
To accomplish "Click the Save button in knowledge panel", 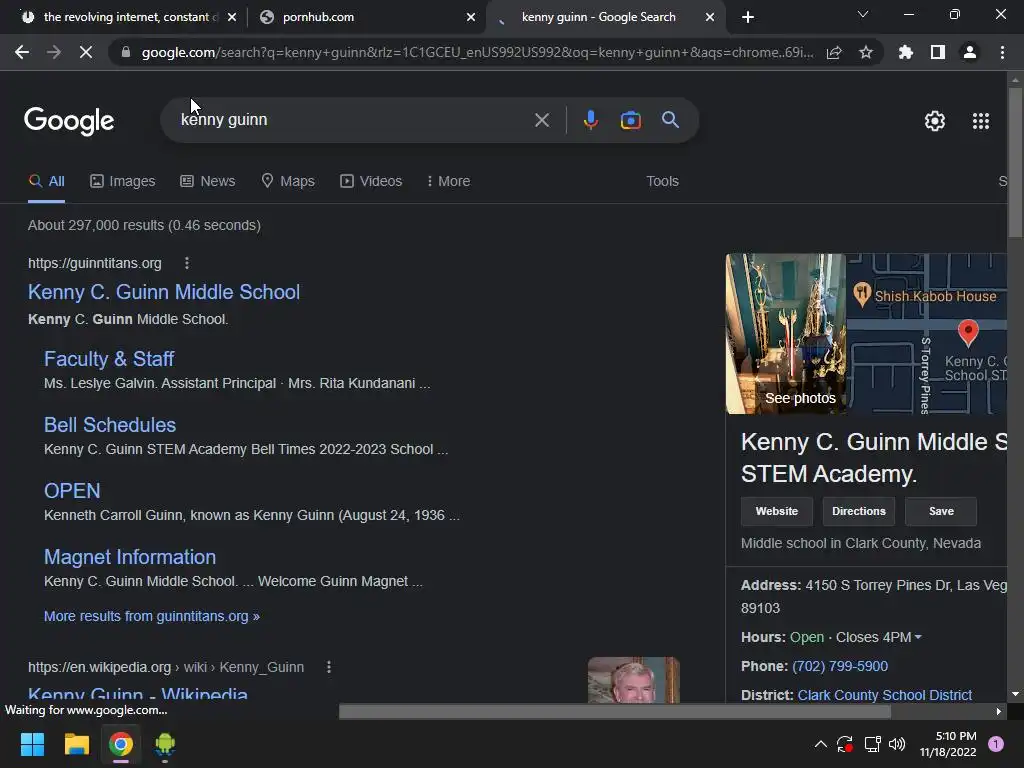I will tap(941, 511).
